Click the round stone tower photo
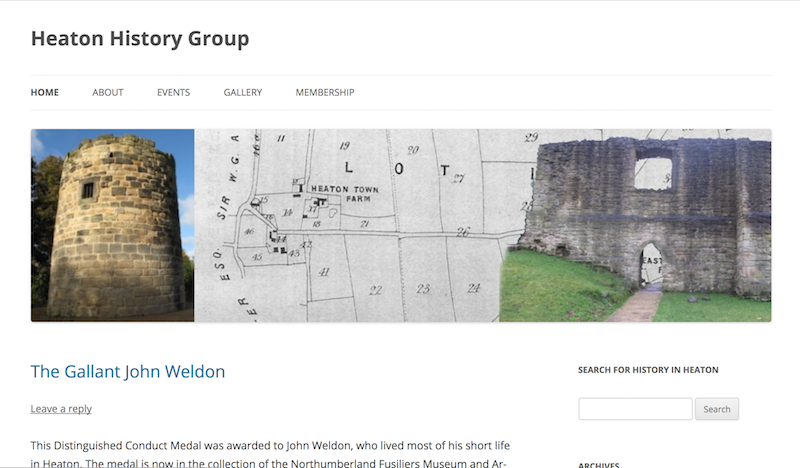Image resolution: width=800 pixels, height=468 pixels. click(x=112, y=225)
